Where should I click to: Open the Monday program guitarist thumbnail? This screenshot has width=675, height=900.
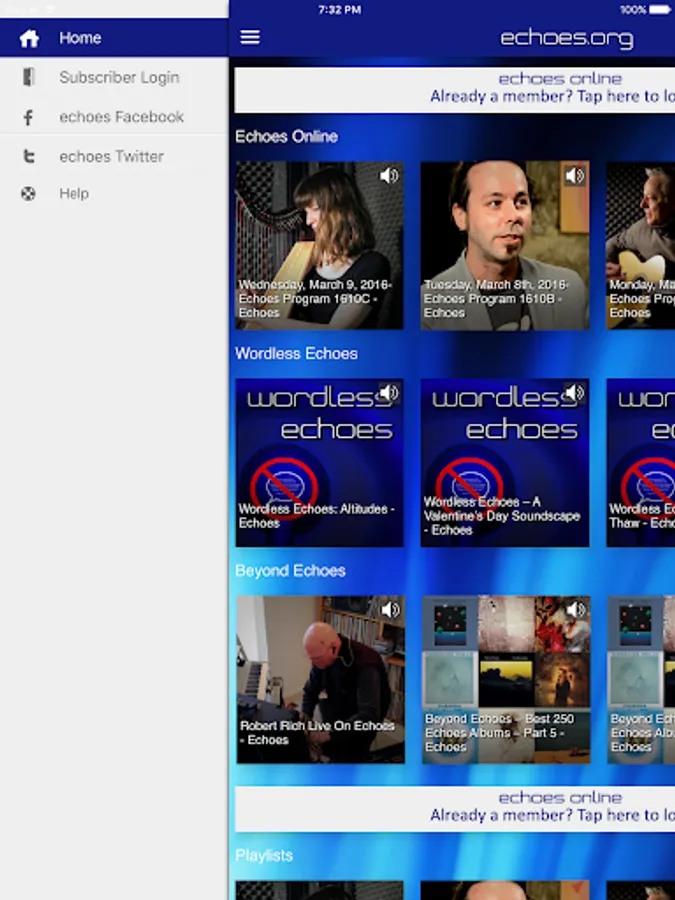641,246
